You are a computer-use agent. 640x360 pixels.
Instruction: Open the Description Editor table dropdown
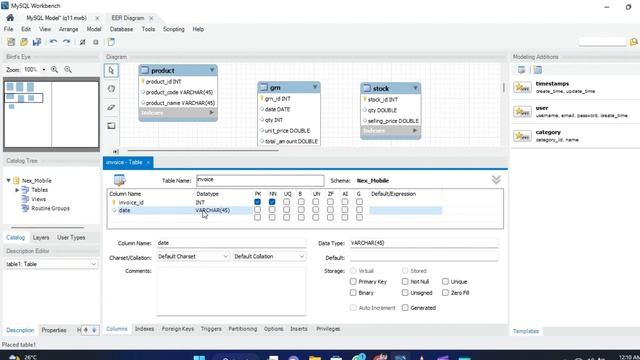[51, 264]
